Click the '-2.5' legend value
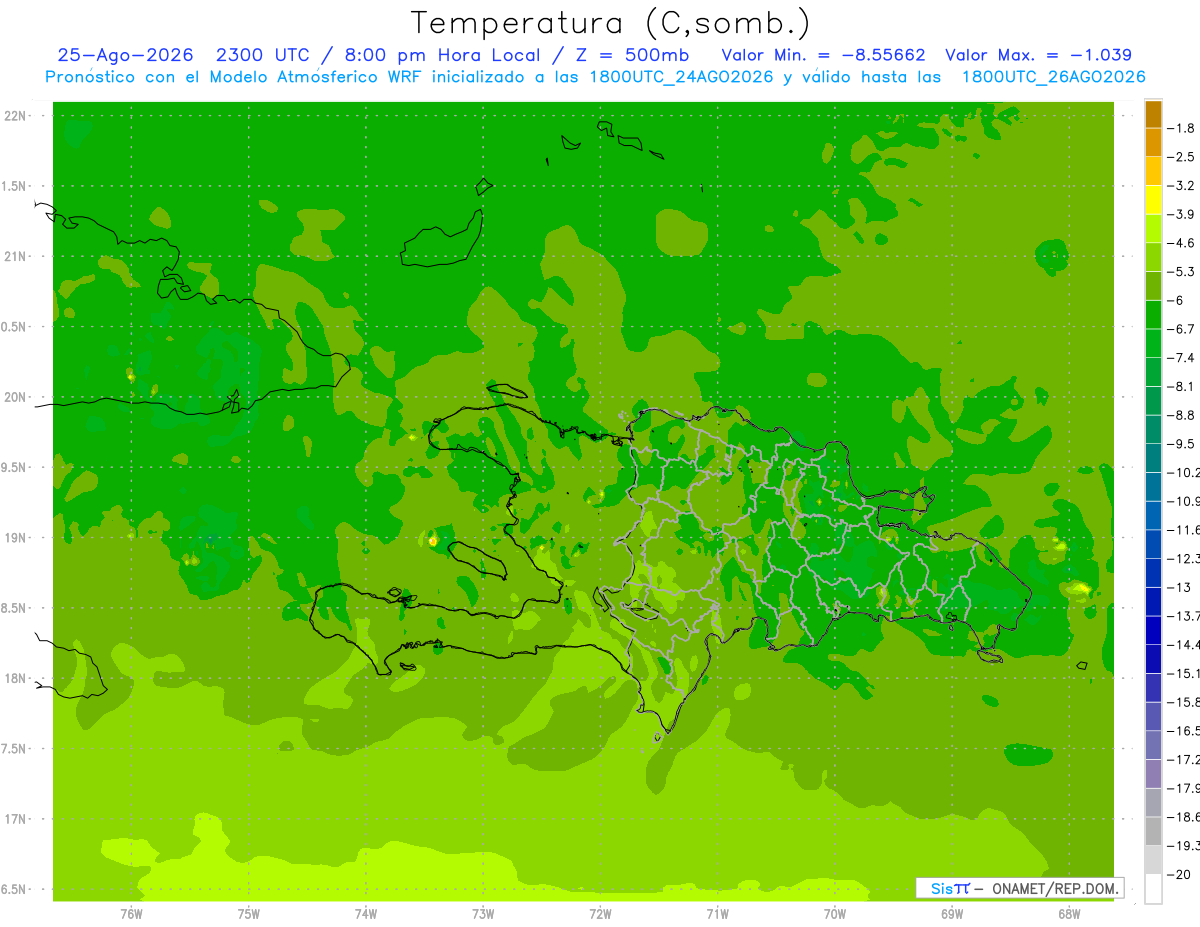 (1181, 157)
